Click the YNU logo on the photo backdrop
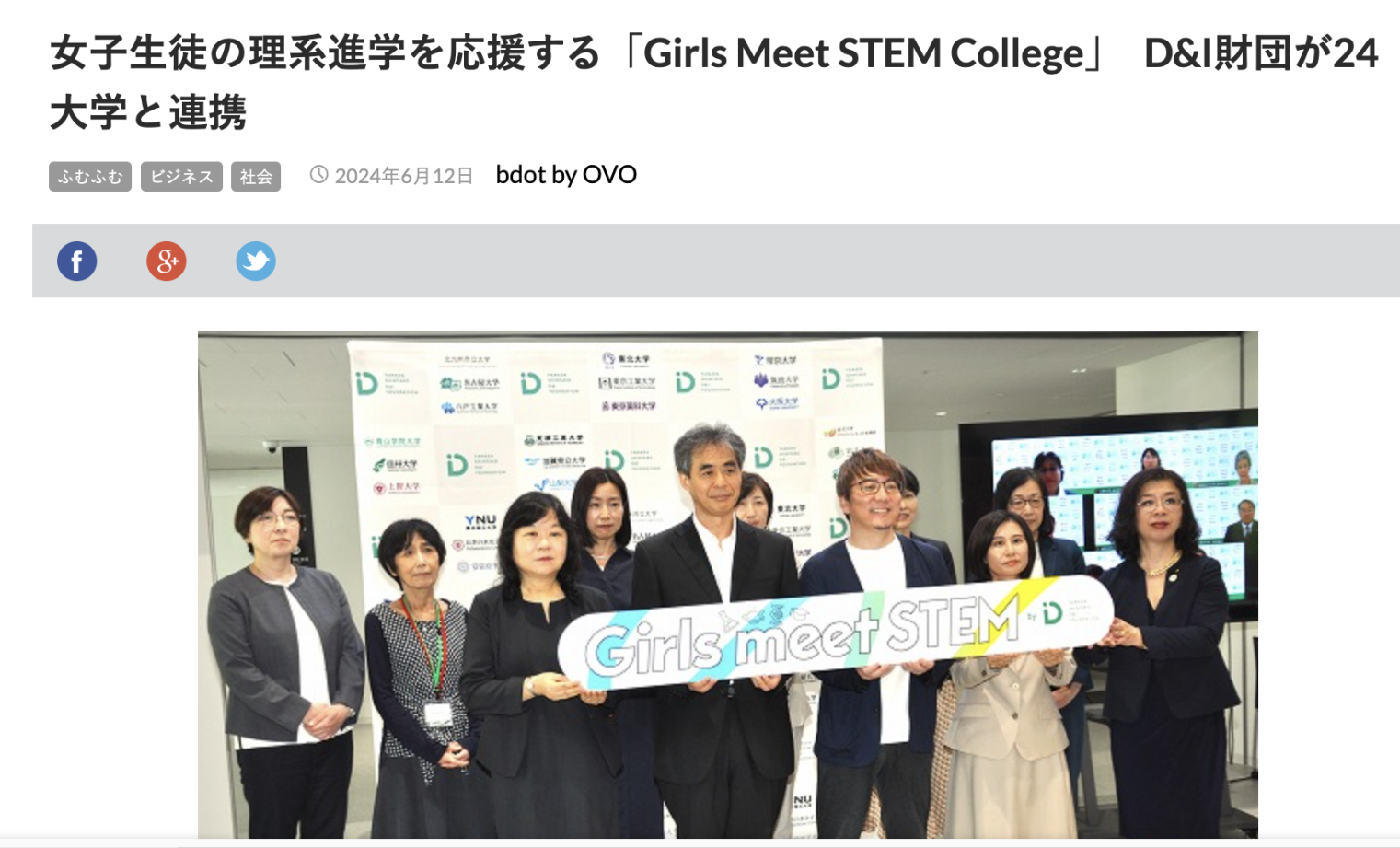 point(480,522)
